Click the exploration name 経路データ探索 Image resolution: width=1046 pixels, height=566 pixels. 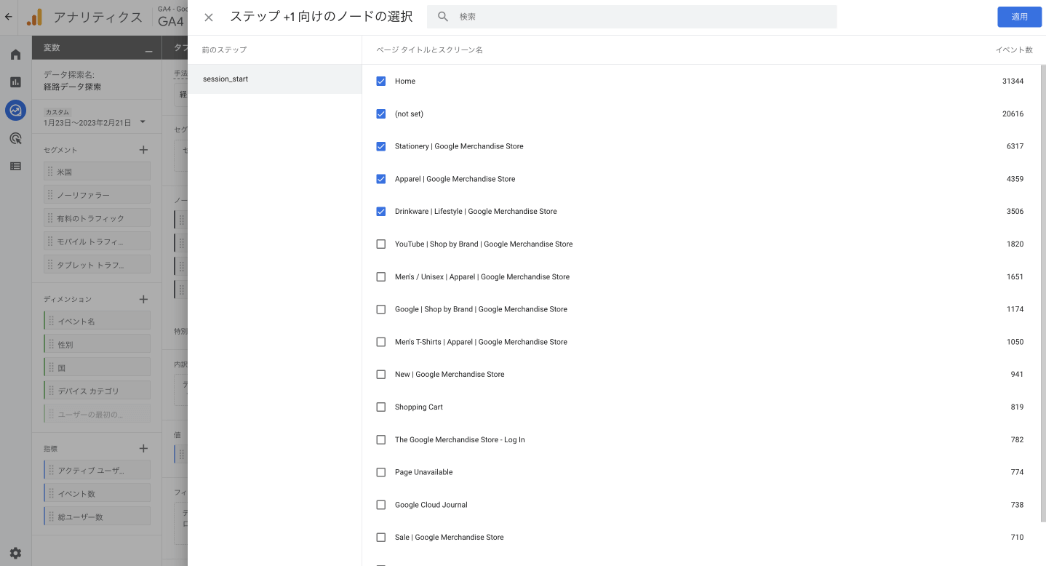(72, 87)
